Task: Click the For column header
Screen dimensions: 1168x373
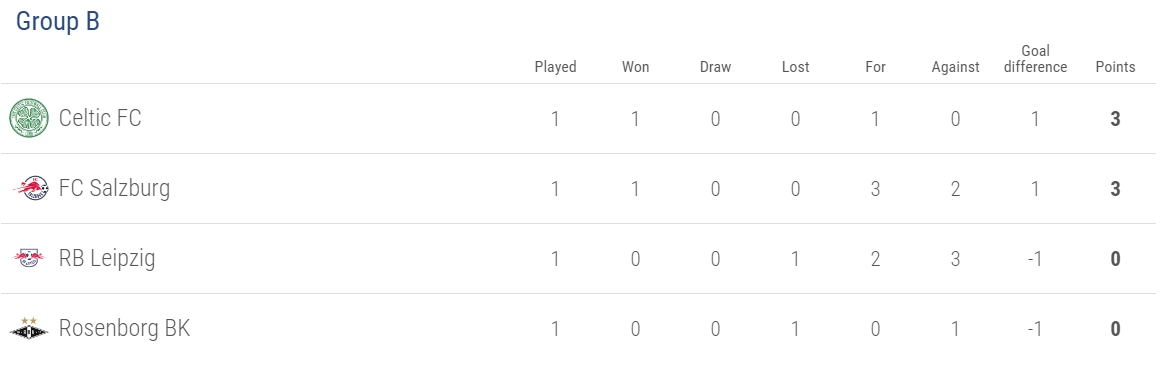Action: pyautogui.click(x=875, y=67)
